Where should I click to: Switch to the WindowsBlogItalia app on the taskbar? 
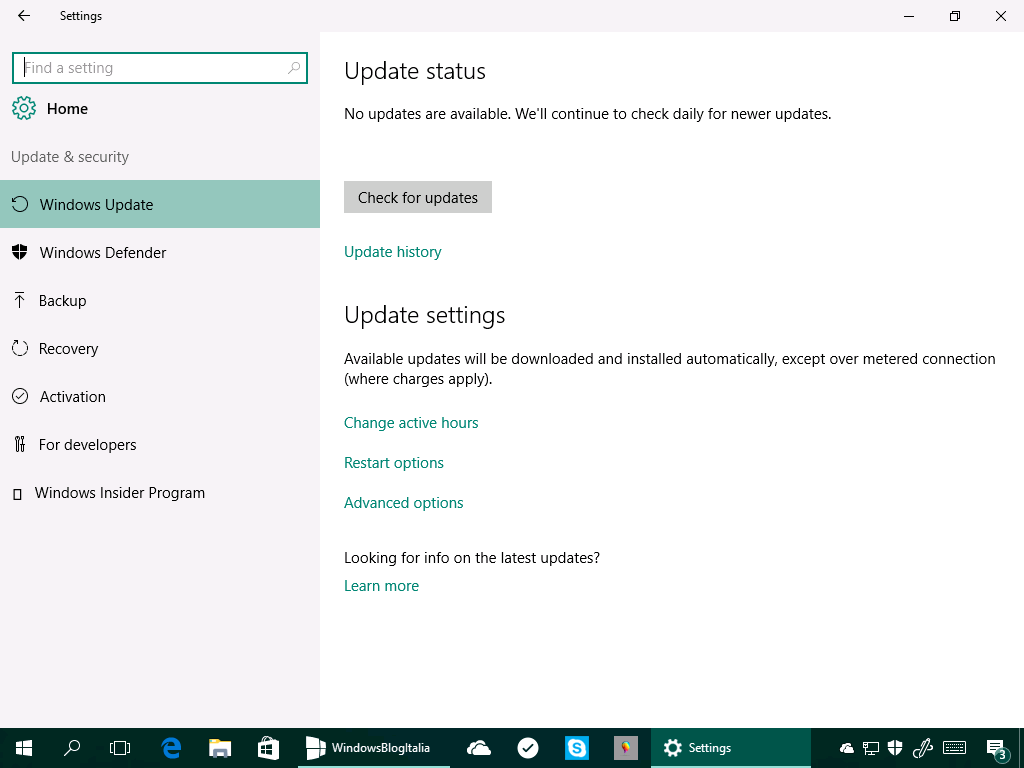coord(374,748)
